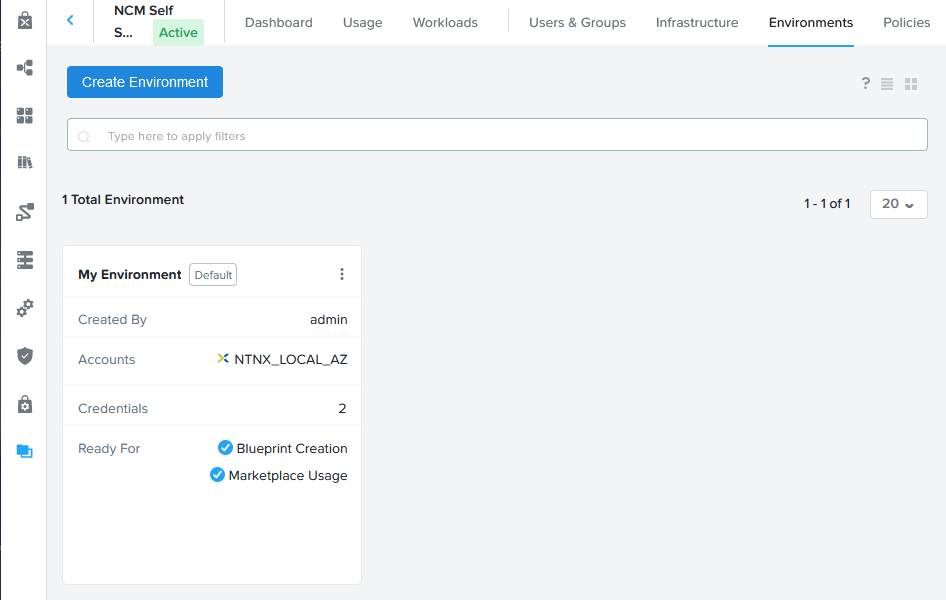Toggle Blueprint Creation readiness check
The image size is (946, 600).
(x=224, y=448)
